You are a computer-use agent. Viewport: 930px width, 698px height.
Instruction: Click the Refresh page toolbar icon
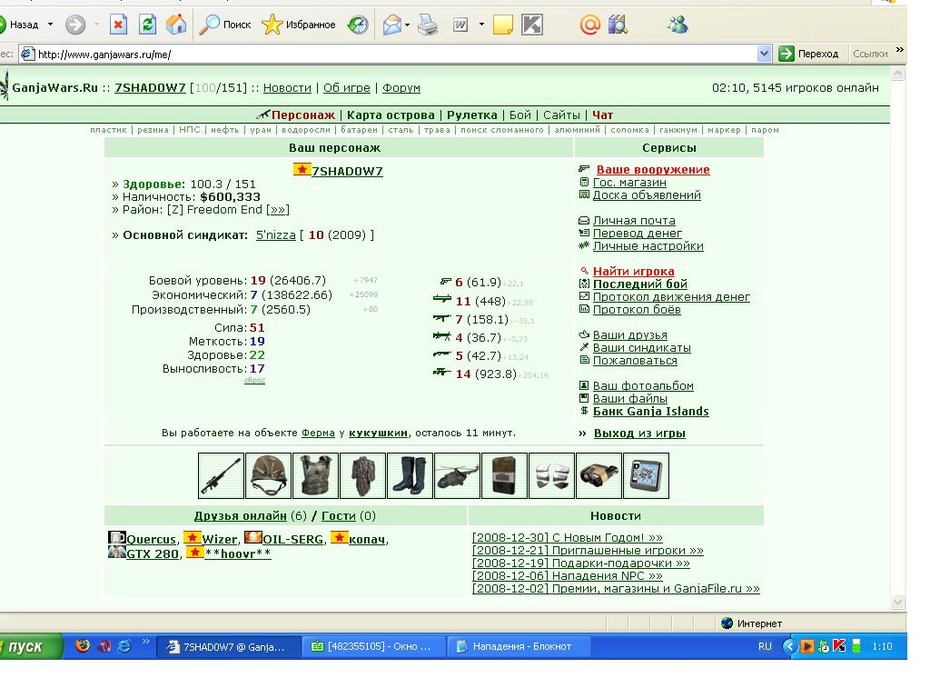point(147,24)
